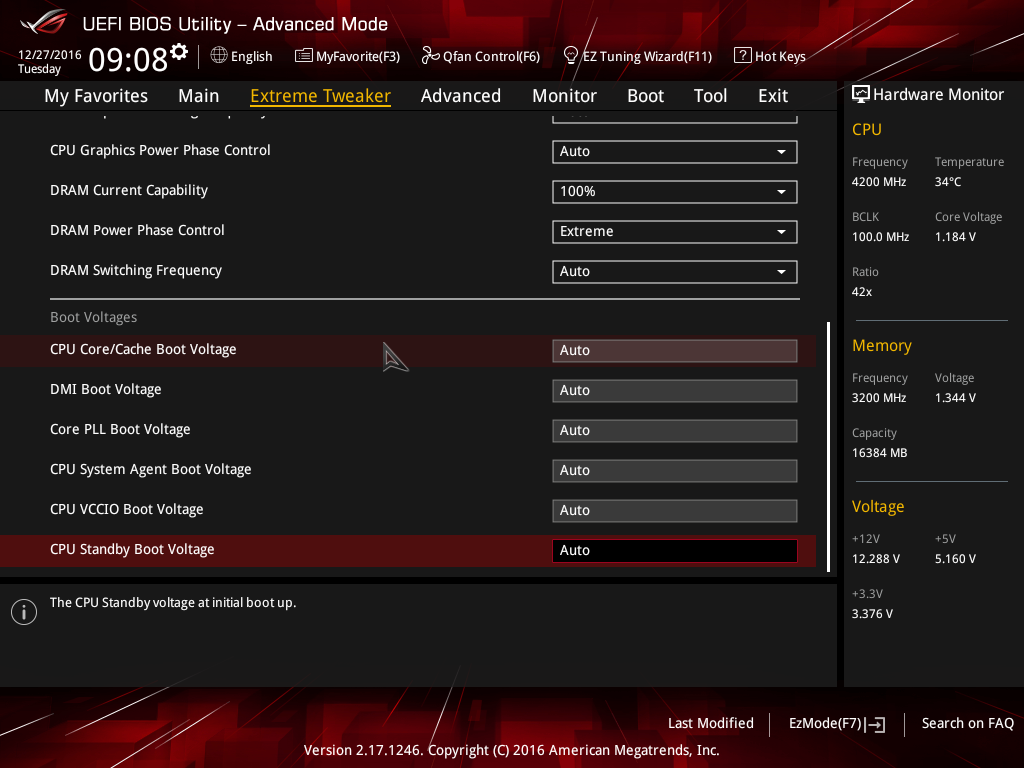Open Search on FAQ link
Viewport: 1024px width, 768px height.
pos(967,724)
